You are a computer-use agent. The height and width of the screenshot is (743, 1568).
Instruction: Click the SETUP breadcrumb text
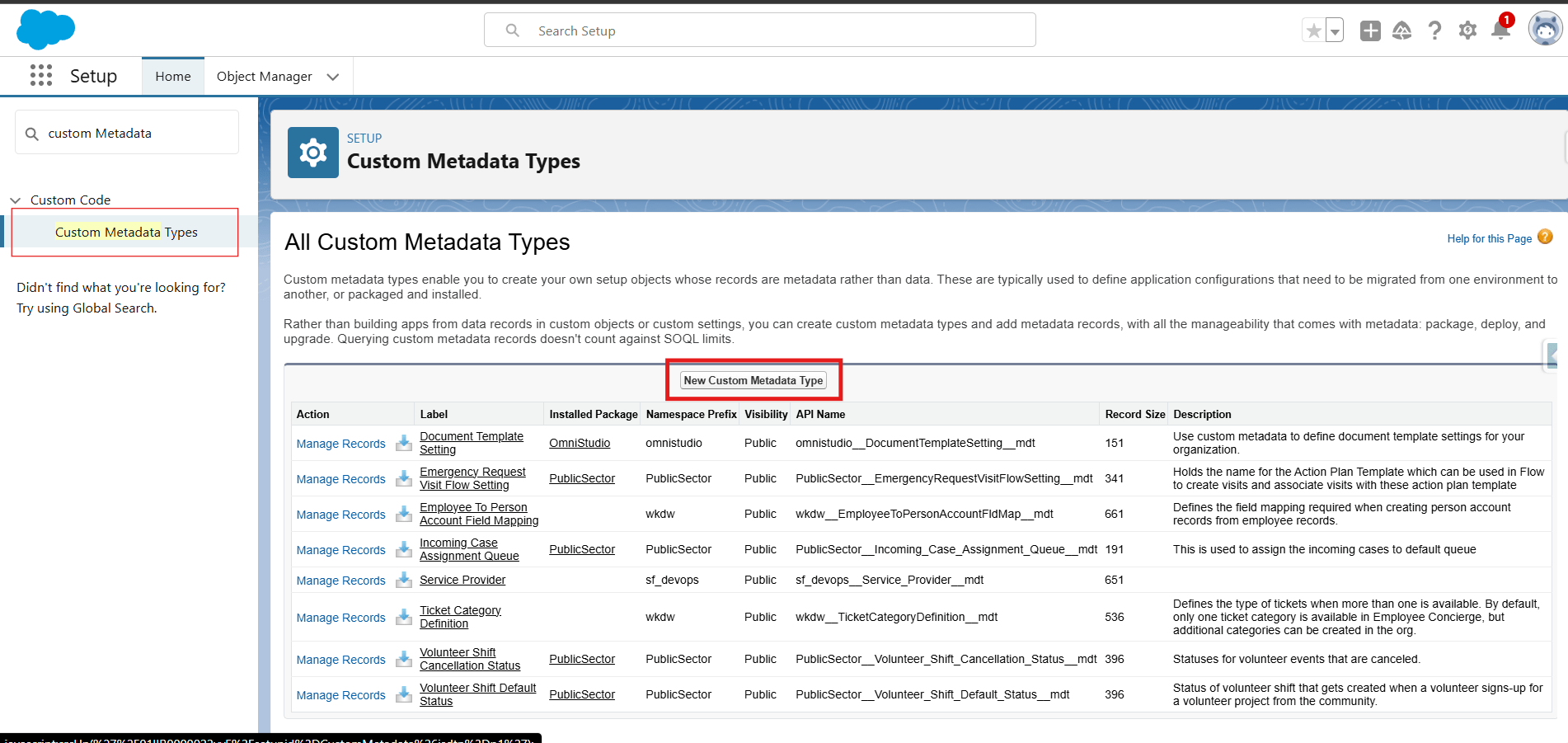point(364,139)
